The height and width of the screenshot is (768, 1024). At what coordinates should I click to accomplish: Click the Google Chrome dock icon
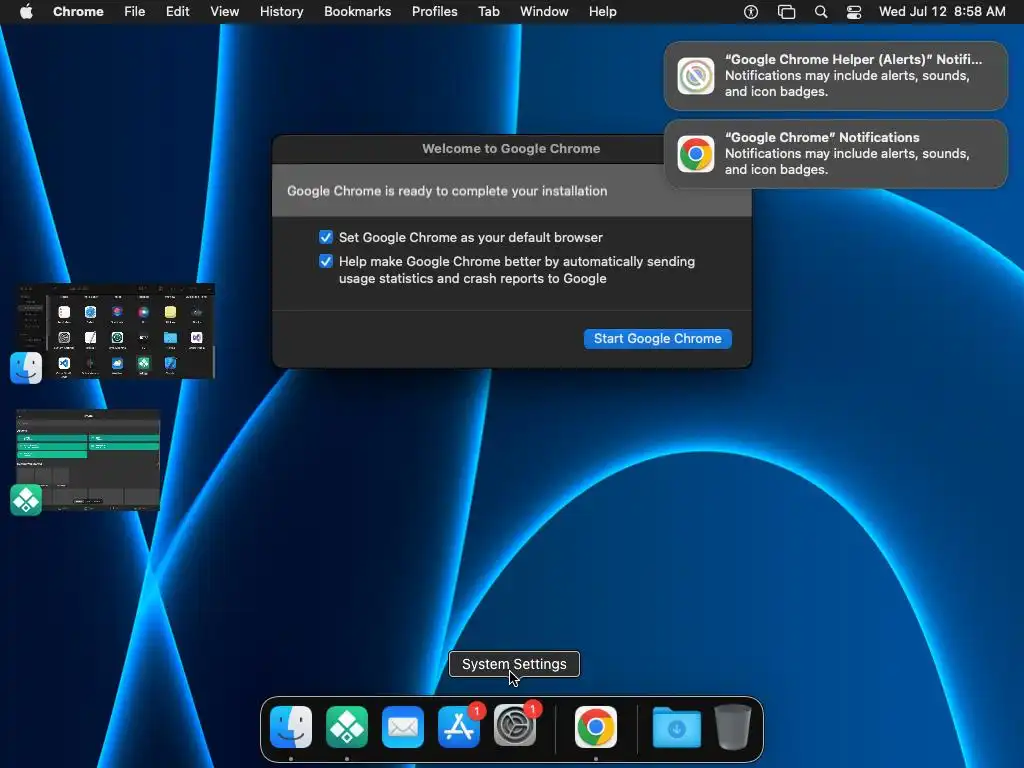click(596, 727)
